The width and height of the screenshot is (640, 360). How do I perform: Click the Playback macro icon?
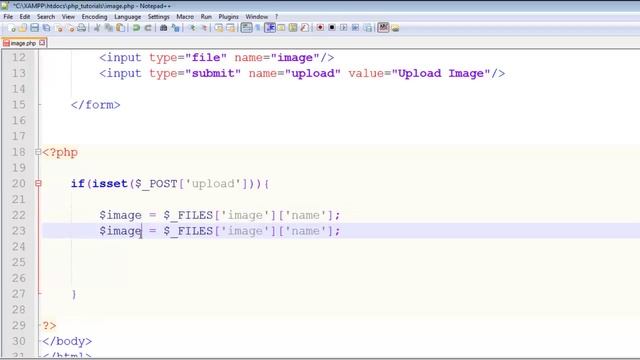click(344, 28)
